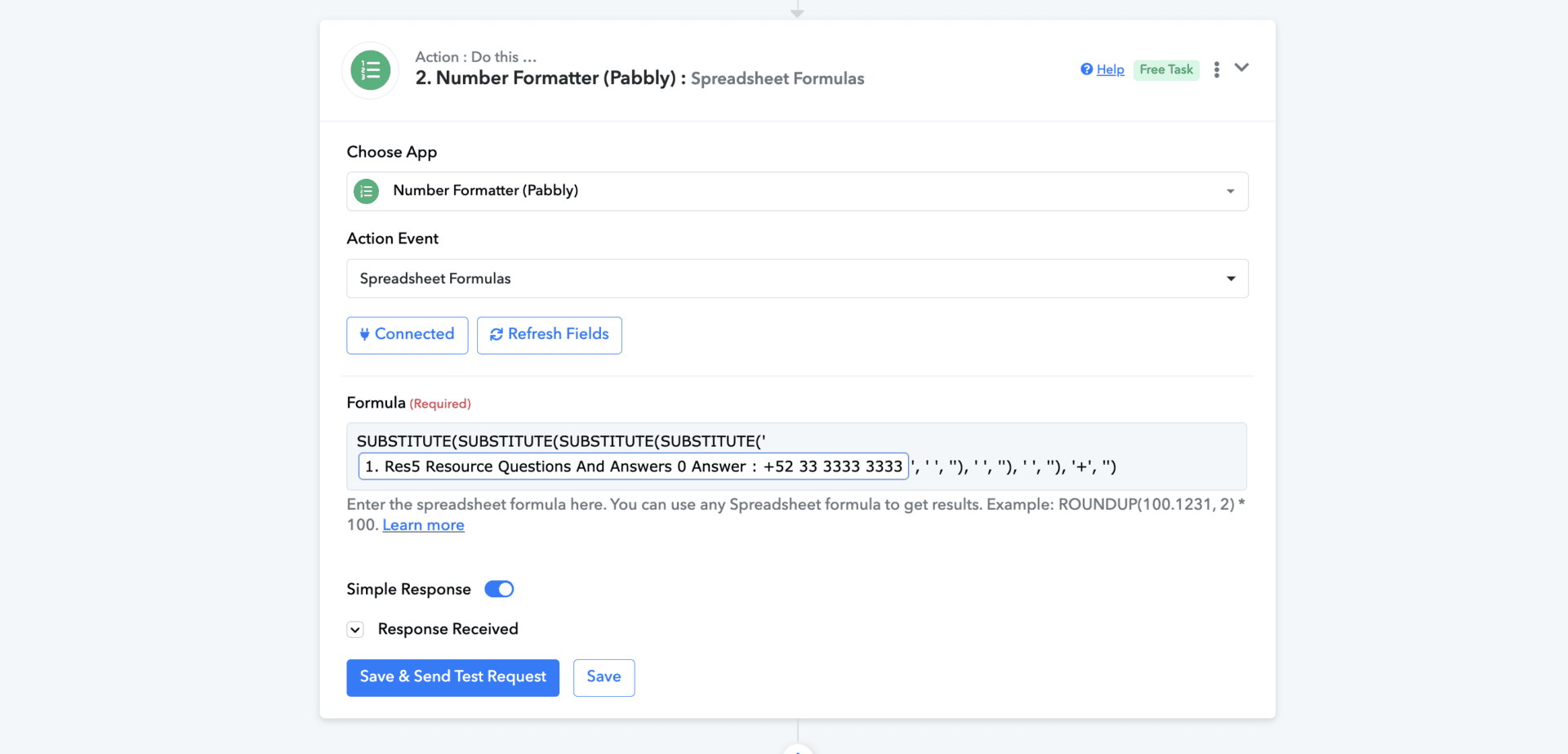Open the Action Event dropdown

(x=1230, y=279)
